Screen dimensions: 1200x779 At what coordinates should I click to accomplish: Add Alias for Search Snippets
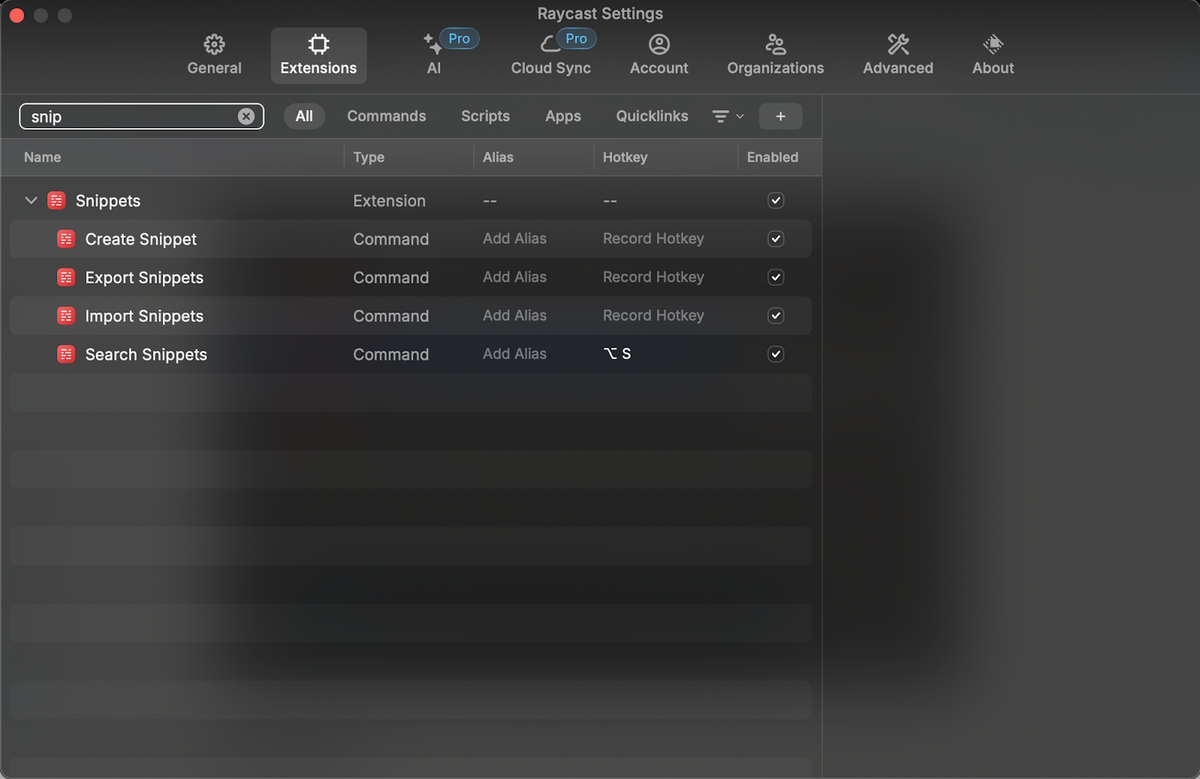pyautogui.click(x=515, y=354)
